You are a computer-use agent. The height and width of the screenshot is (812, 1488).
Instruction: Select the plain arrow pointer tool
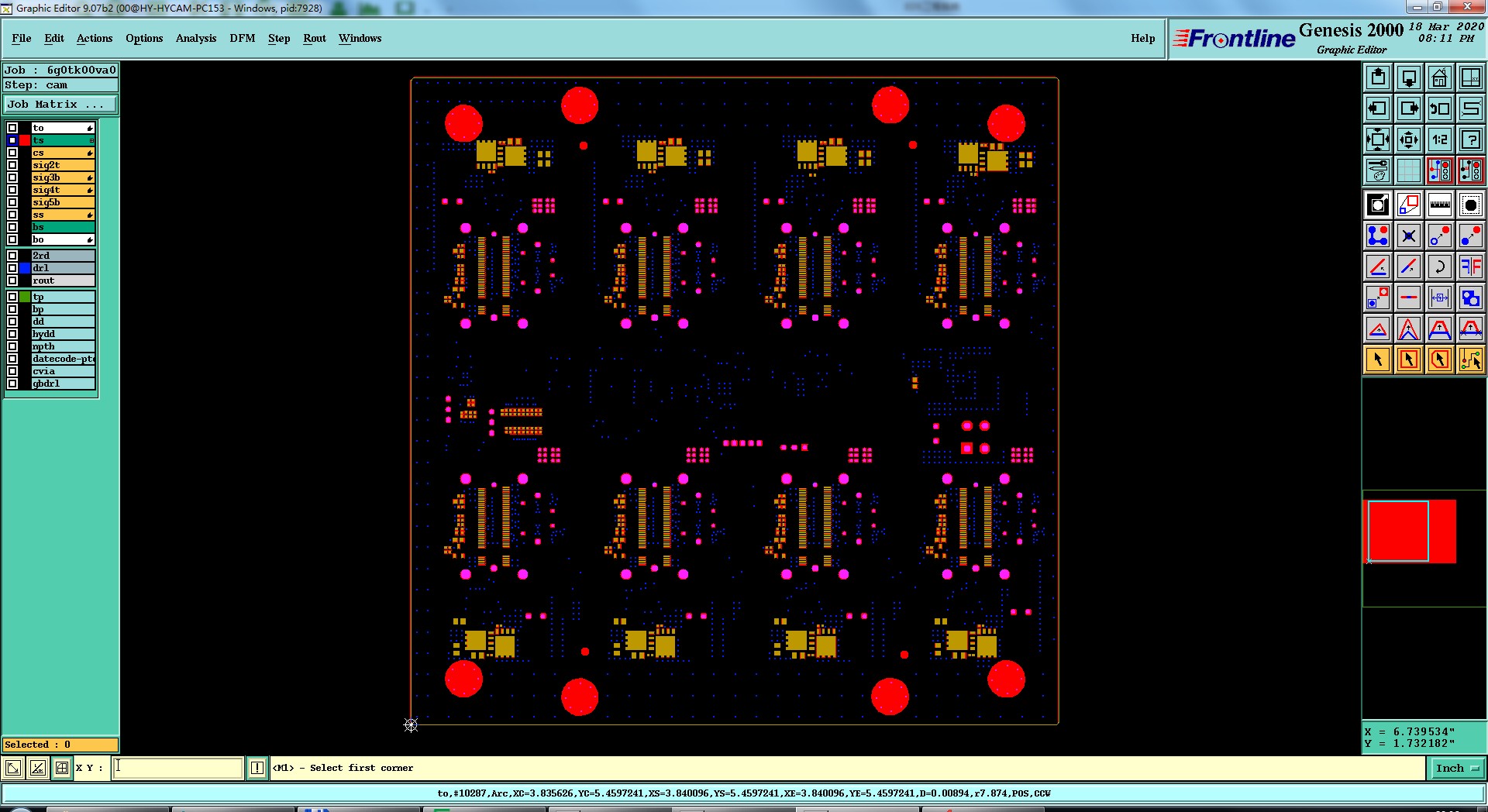coord(1378,360)
